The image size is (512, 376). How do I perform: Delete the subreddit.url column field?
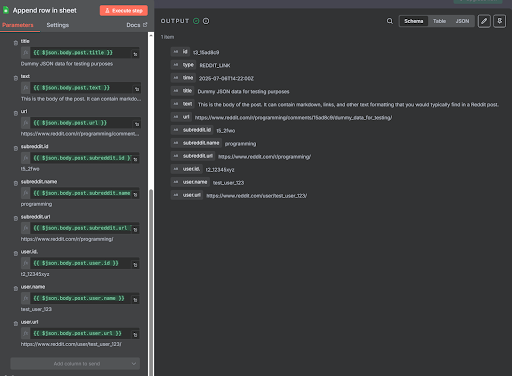16,219
